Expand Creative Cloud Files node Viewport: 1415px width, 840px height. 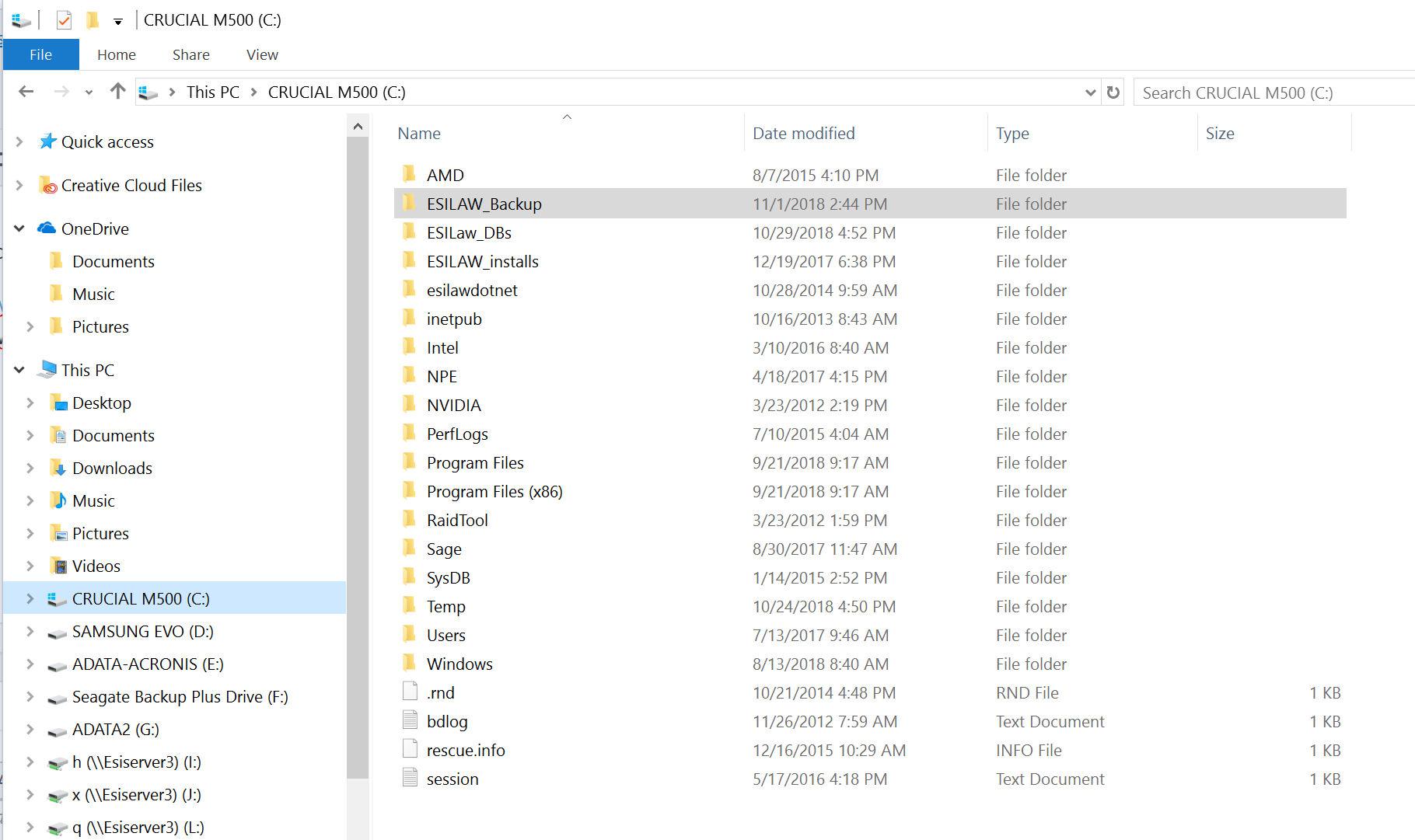(x=19, y=185)
